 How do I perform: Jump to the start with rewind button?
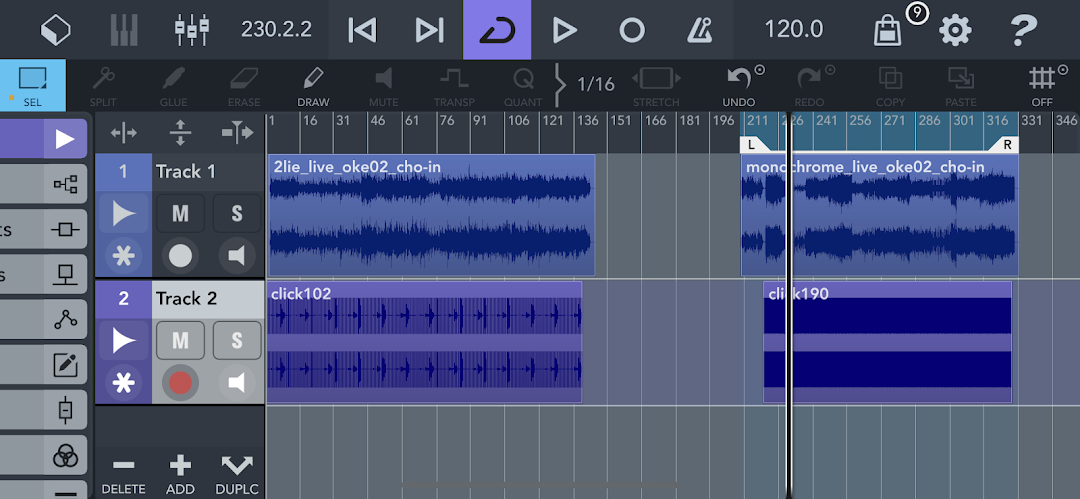pos(362,30)
